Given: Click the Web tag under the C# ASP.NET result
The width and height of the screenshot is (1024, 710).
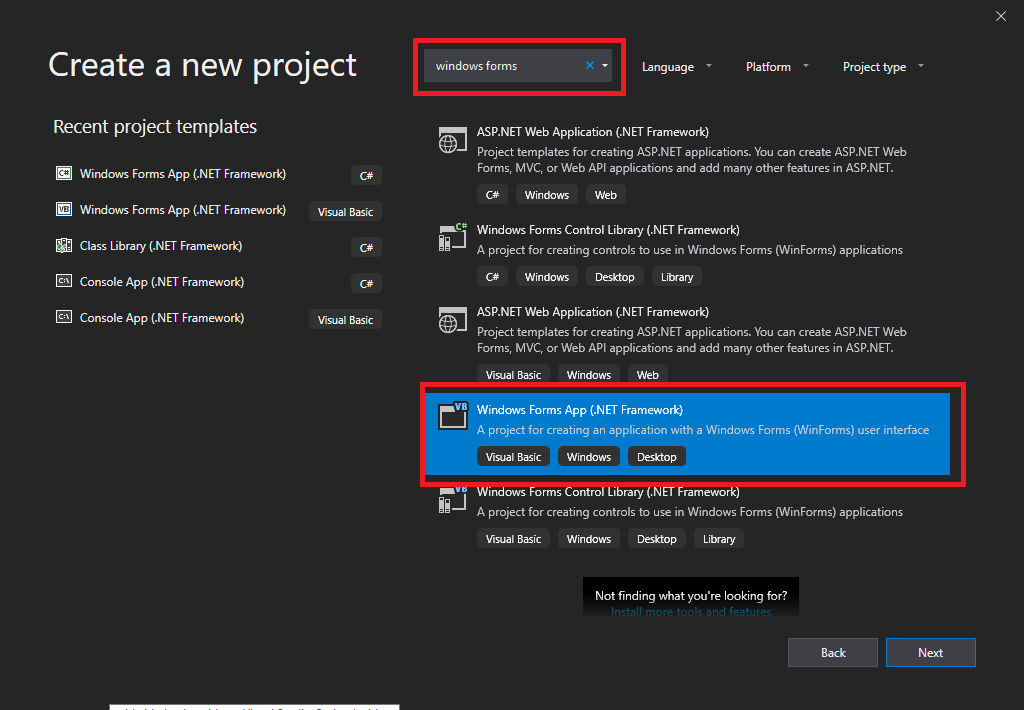Looking at the screenshot, I should click(605, 195).
